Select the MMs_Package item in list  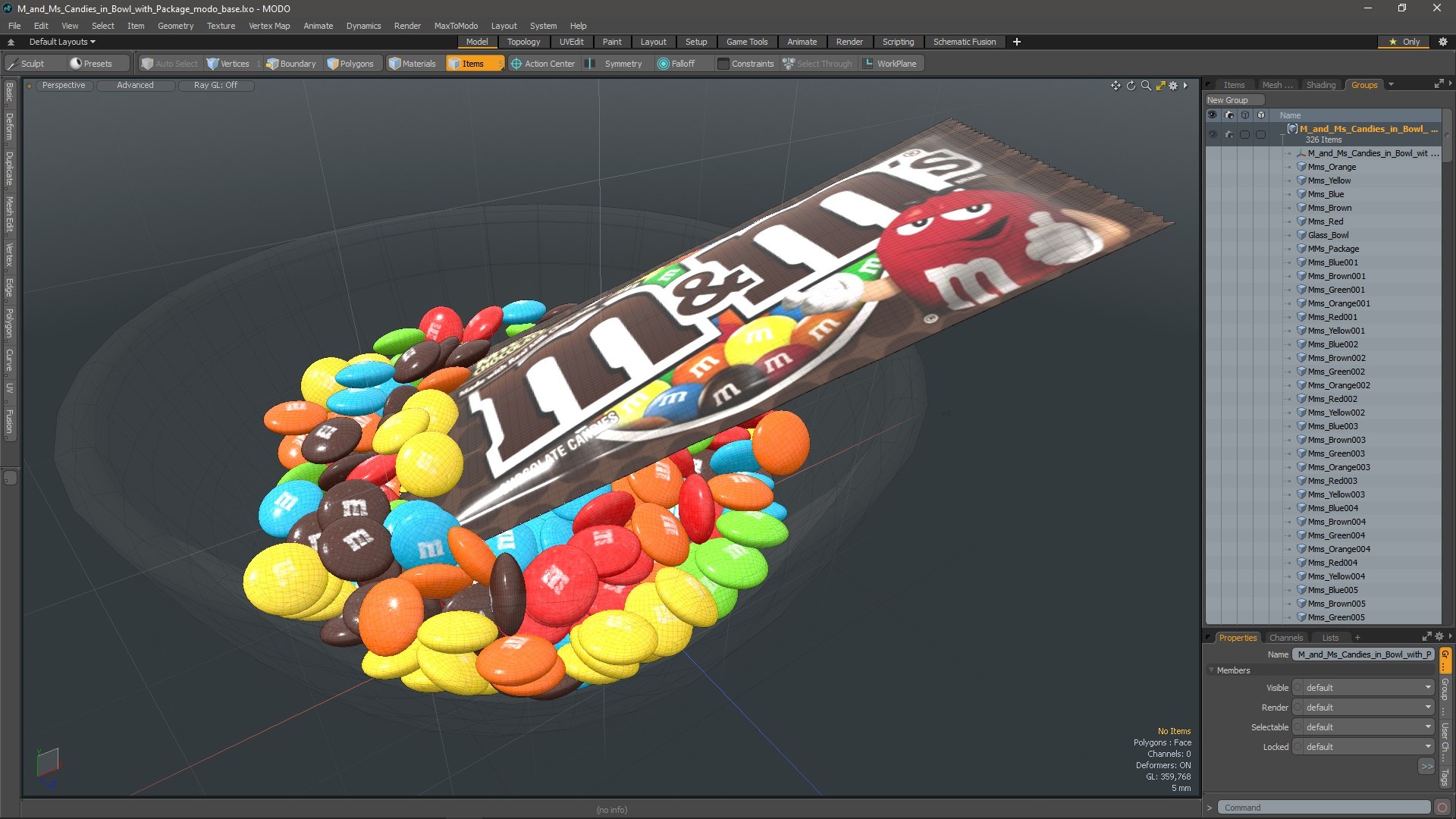[1333, 249]
